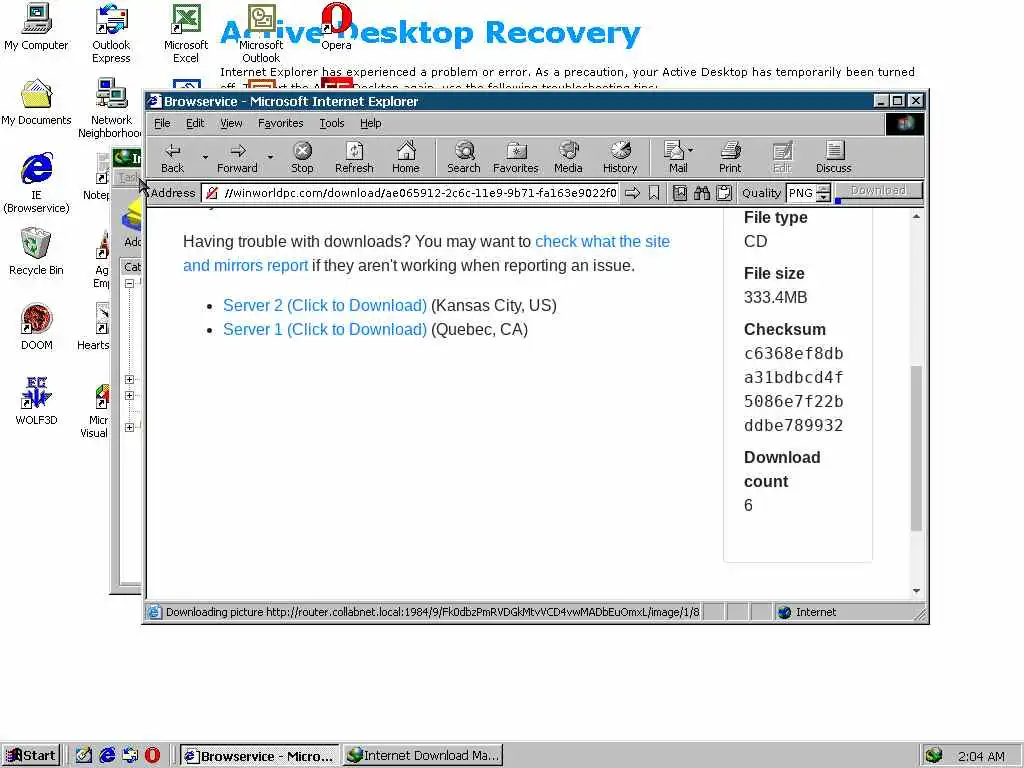Screen dimensions: 1024x768
Task: Open the Edit menu
Action: coord(195,123)
